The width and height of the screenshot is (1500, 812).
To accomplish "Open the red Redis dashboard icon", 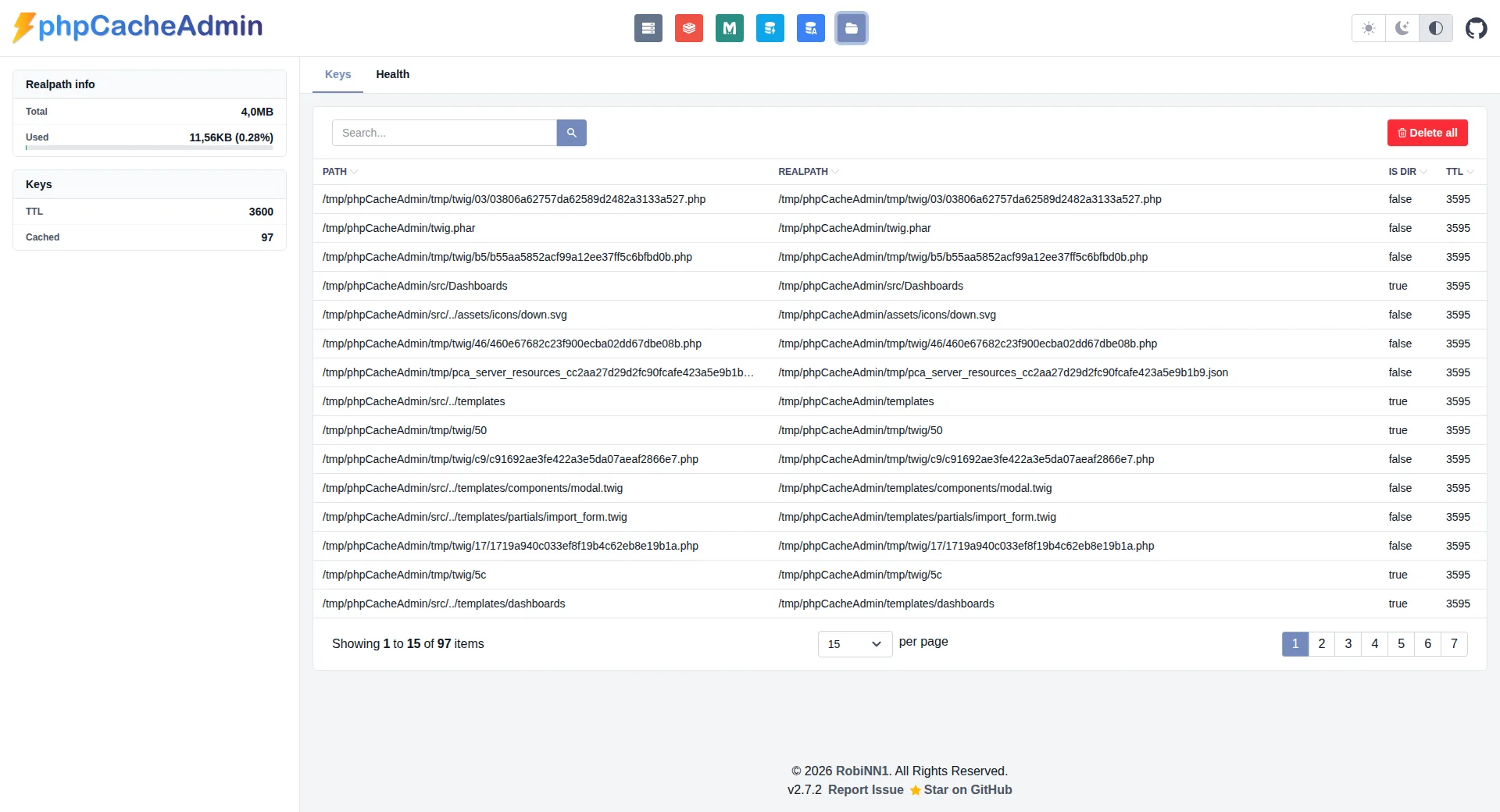I will pyautogui.click(x=688, y=28).
